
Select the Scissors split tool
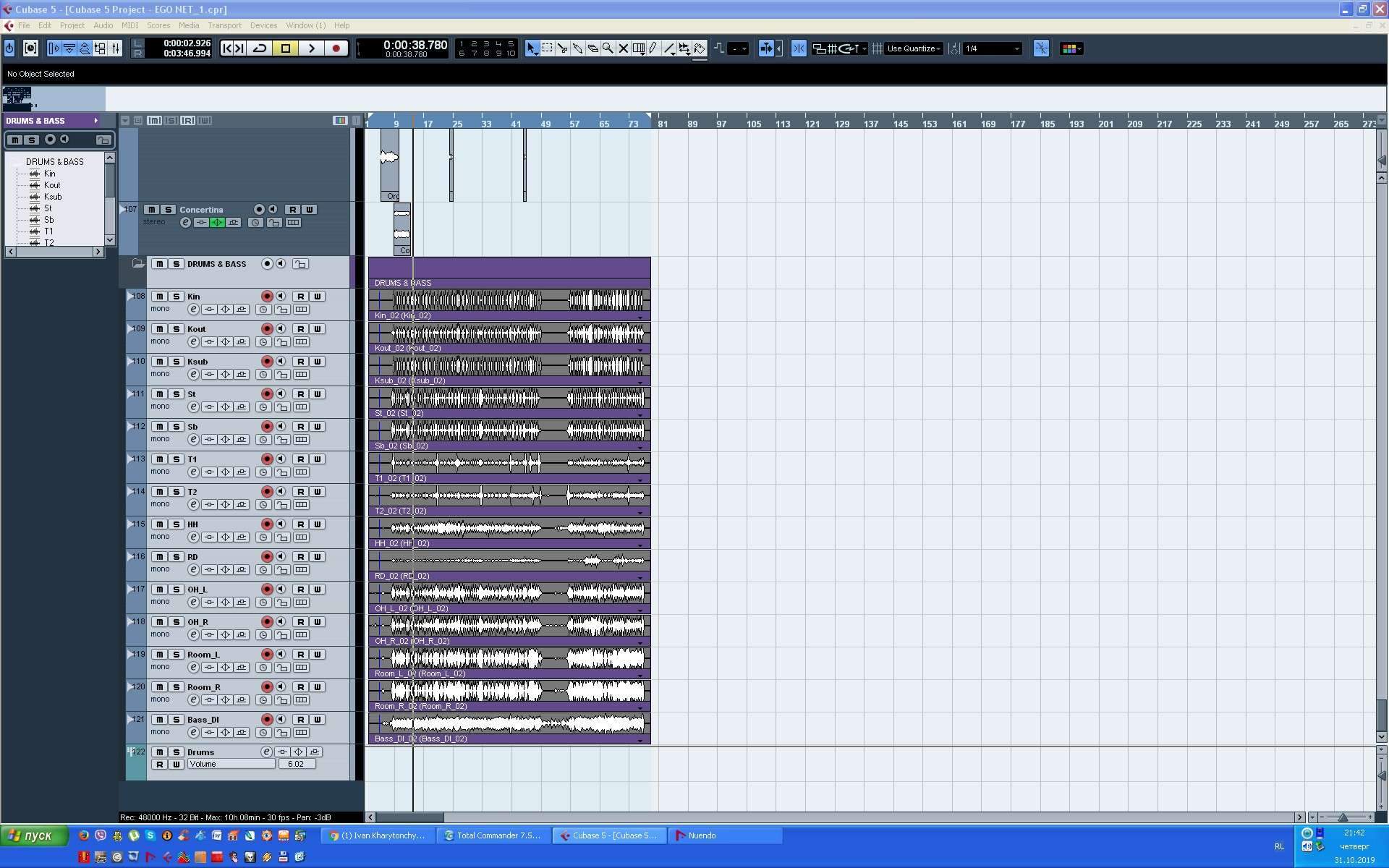pyautogui.click(x=562, y=48)
